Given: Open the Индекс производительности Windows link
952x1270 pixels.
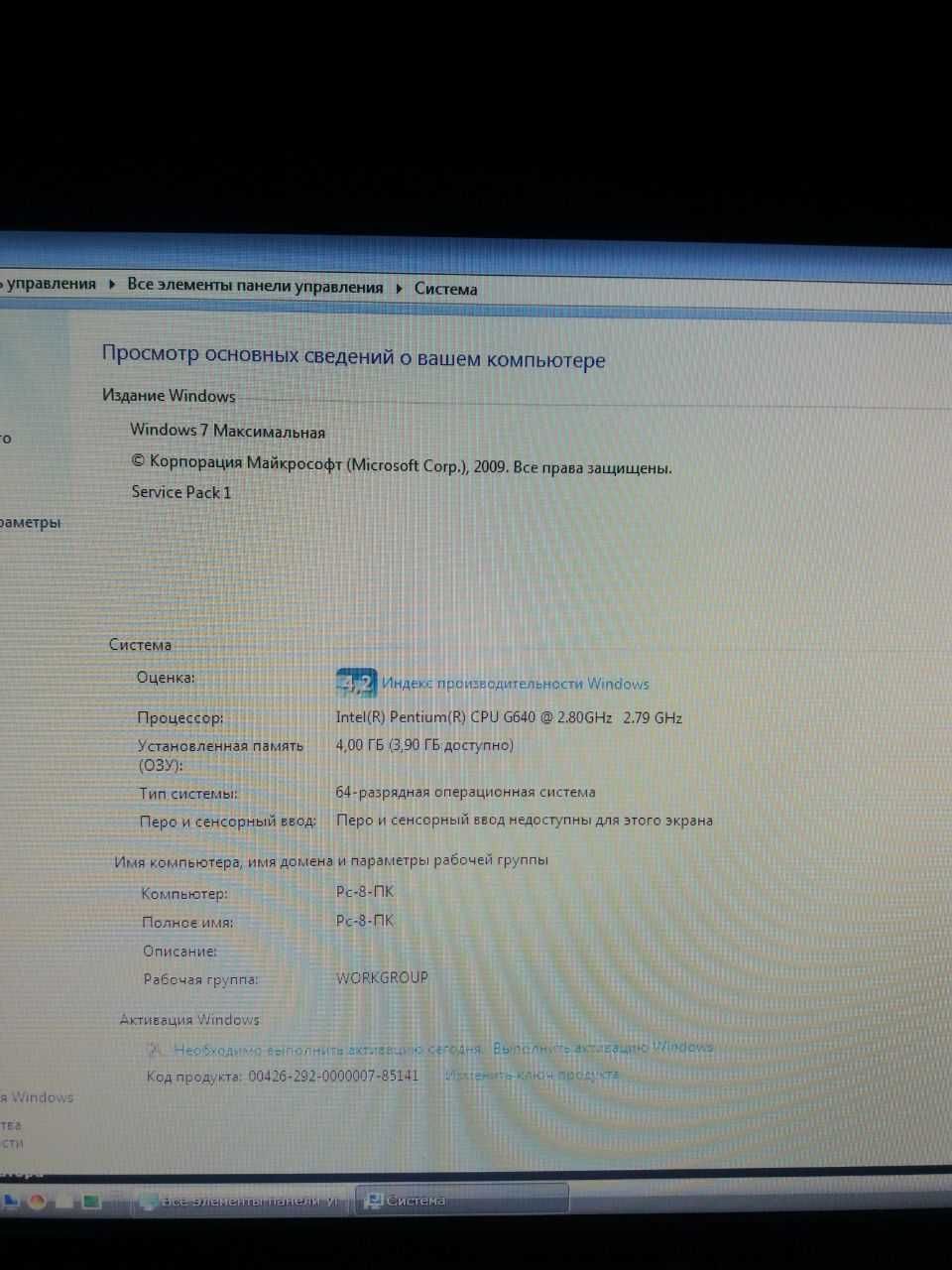Looking at the screenshot, I should click(x=516, y=684).
